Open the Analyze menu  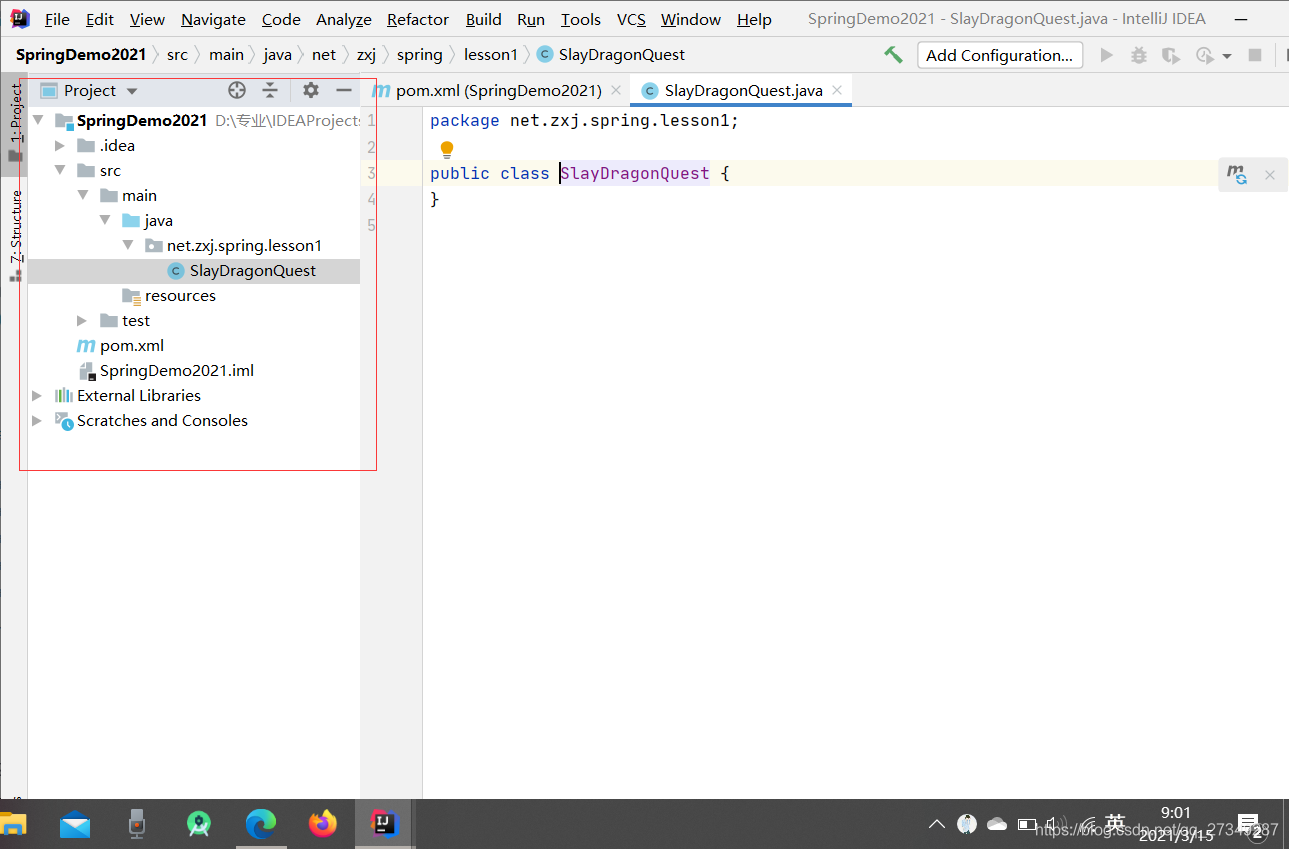click(x=344, y=19)
